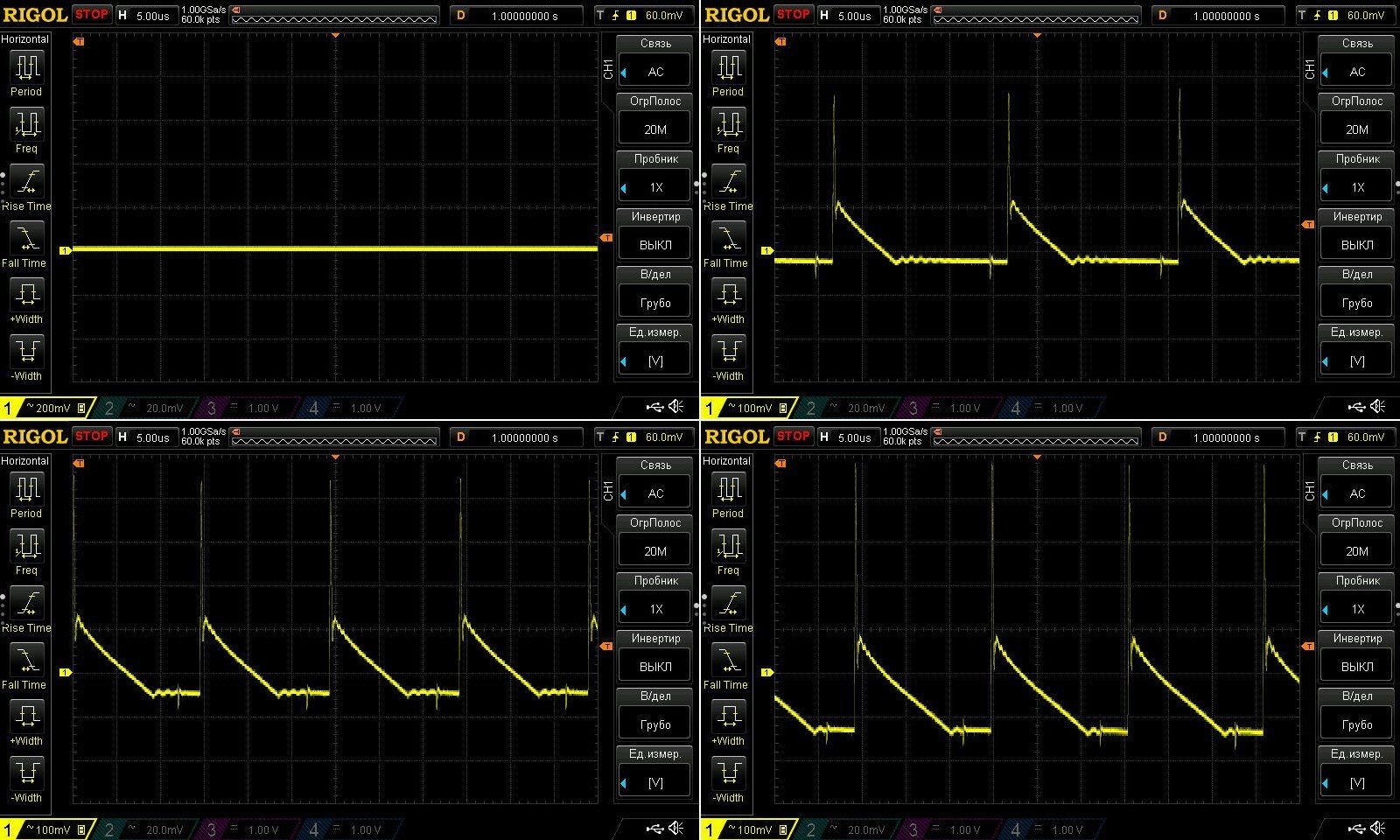Click speaker icon in top-right scope status bar
Viewport: 1400px width, 840px height.
[1378, 407]
